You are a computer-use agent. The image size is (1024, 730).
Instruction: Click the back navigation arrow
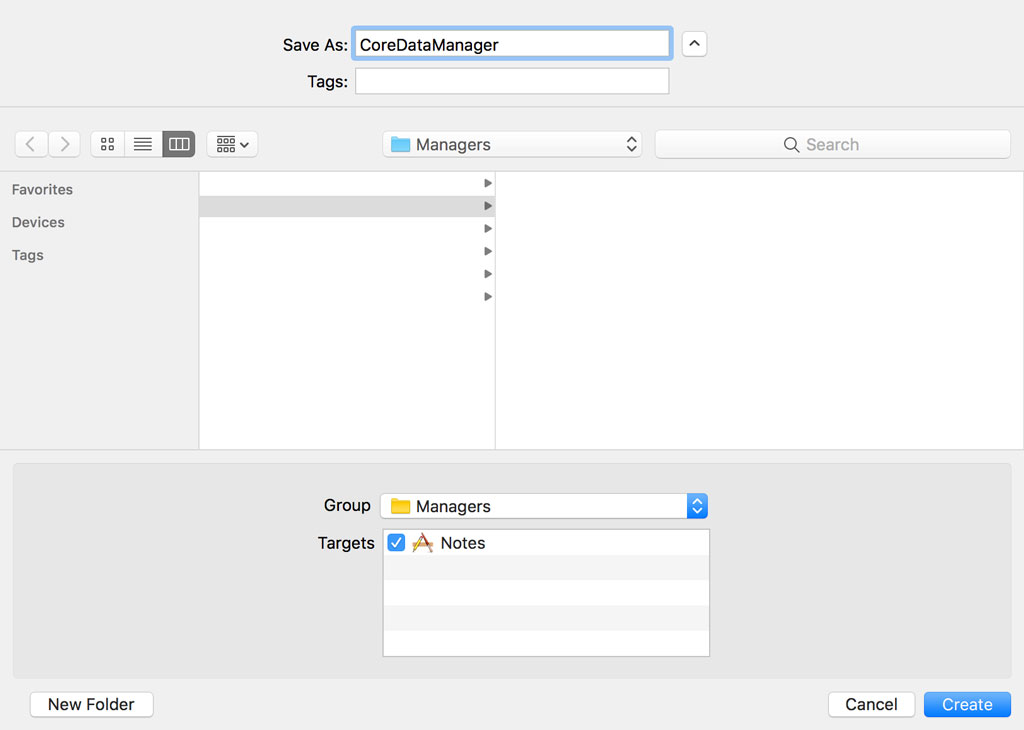click(31, 143)
